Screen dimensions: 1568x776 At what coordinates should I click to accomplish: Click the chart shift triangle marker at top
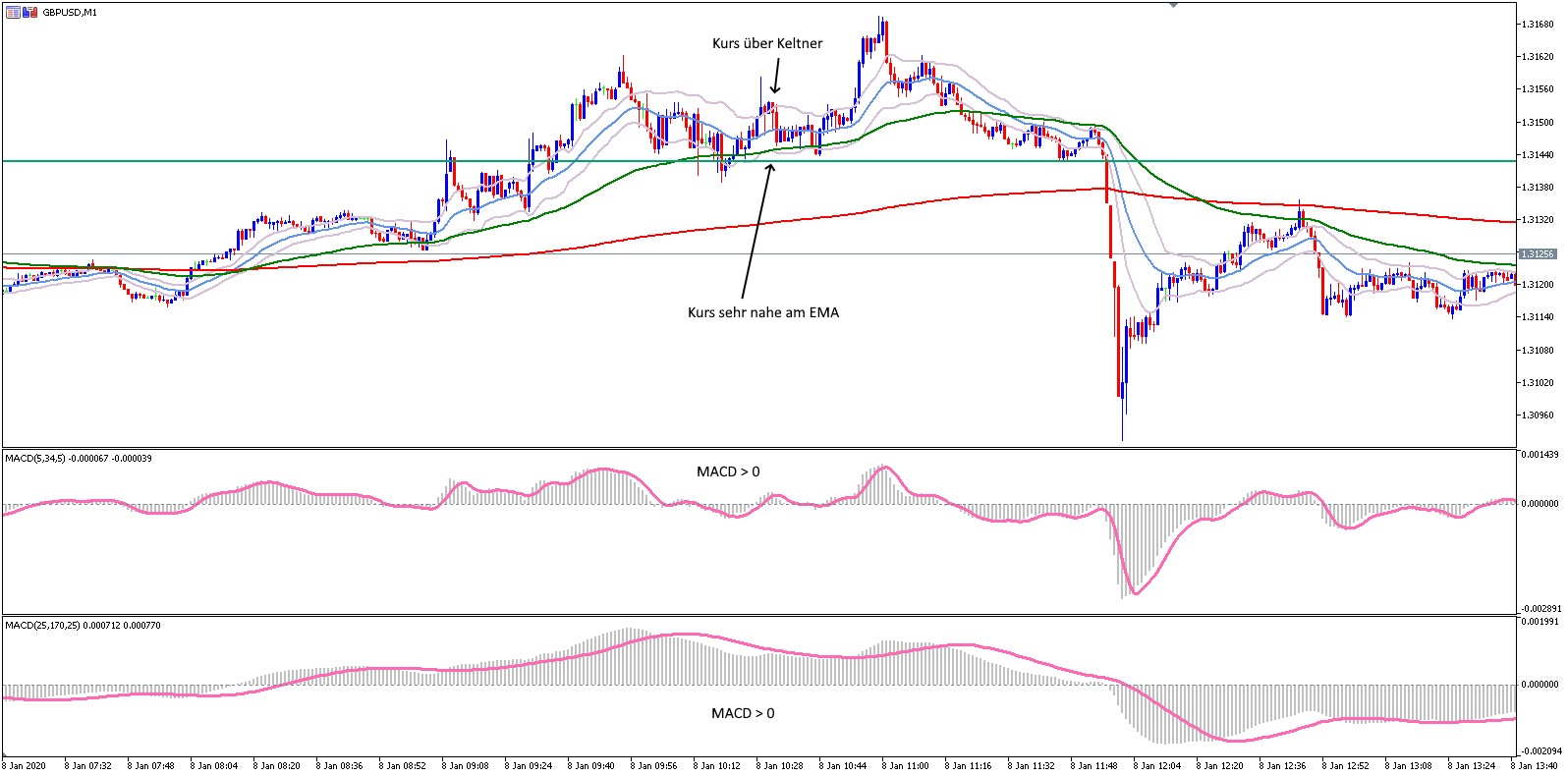pyautogui.click(x=1173, y=5)
